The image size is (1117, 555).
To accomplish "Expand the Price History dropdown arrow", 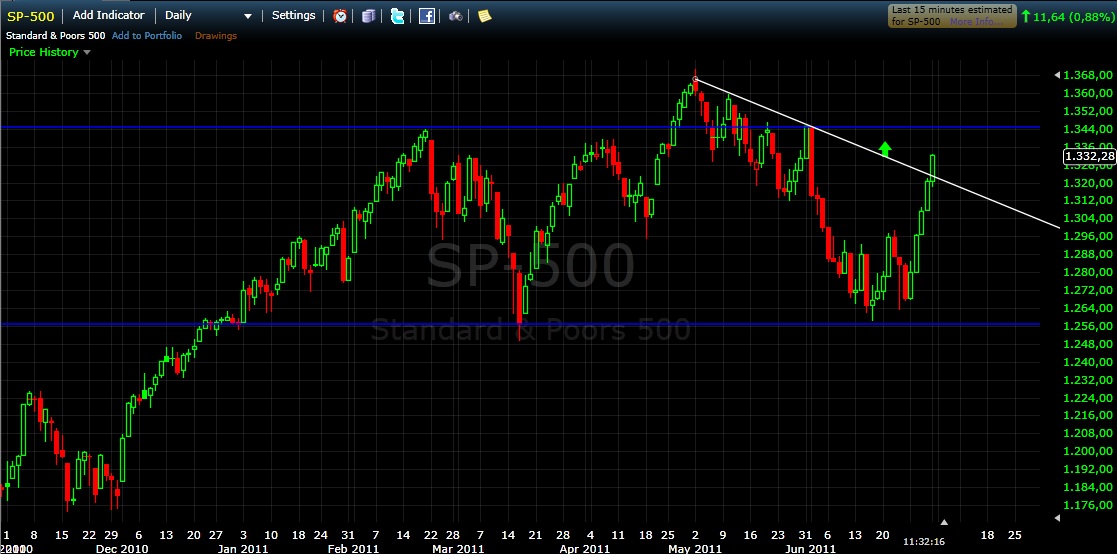I will click(x=87, y=52).
